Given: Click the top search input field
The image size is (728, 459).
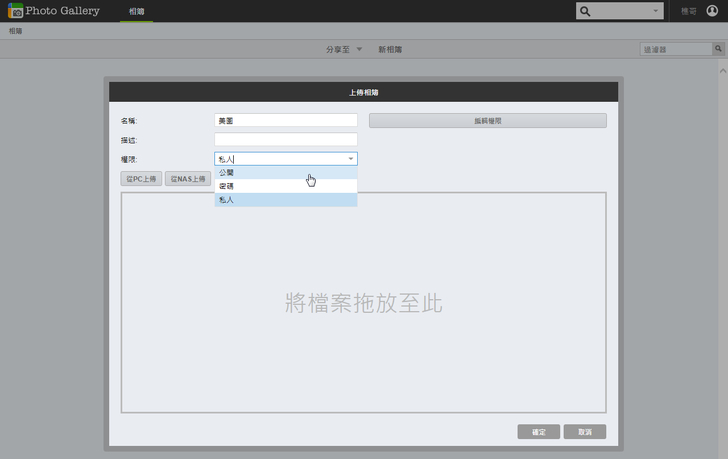Looking at the screenshot, I should coord(621,11).
